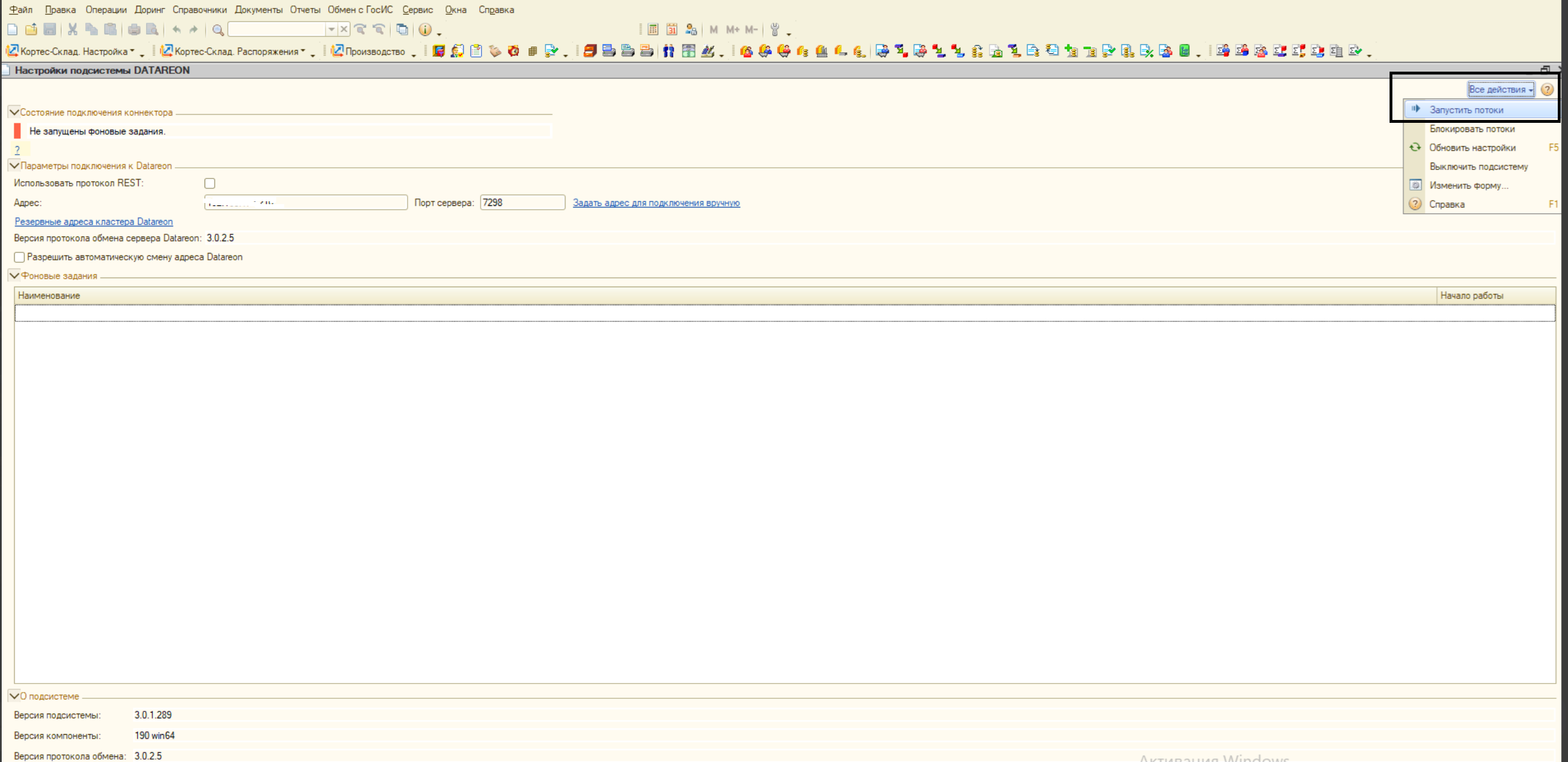Click the magnifier search icon
The image size is (1568, 762).
coord(217,29)
